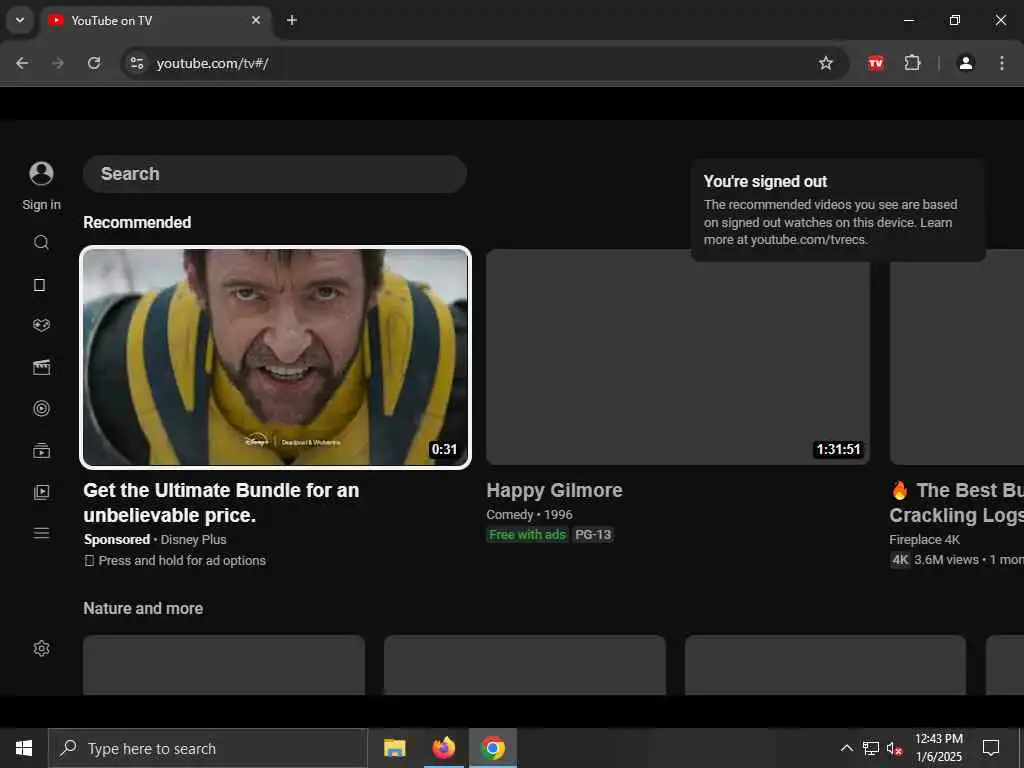Click the PG-13 rating badge
This screenshot has width=1024, height=768.
(593, 535)
